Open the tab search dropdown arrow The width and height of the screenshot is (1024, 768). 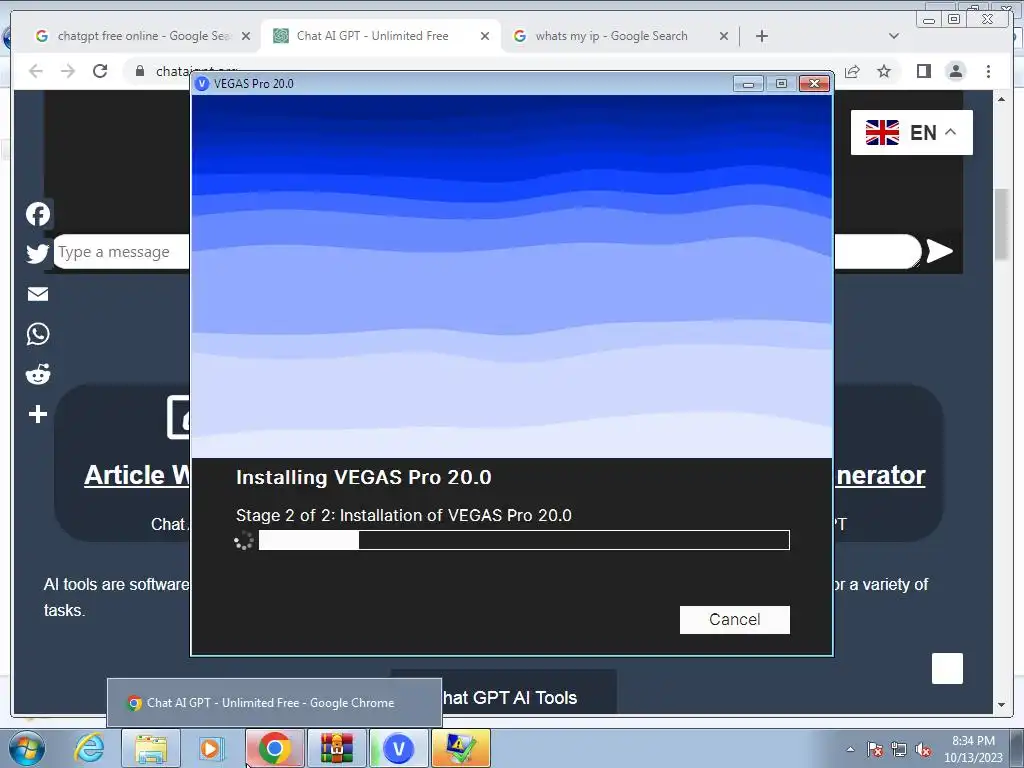coord(894,36)
